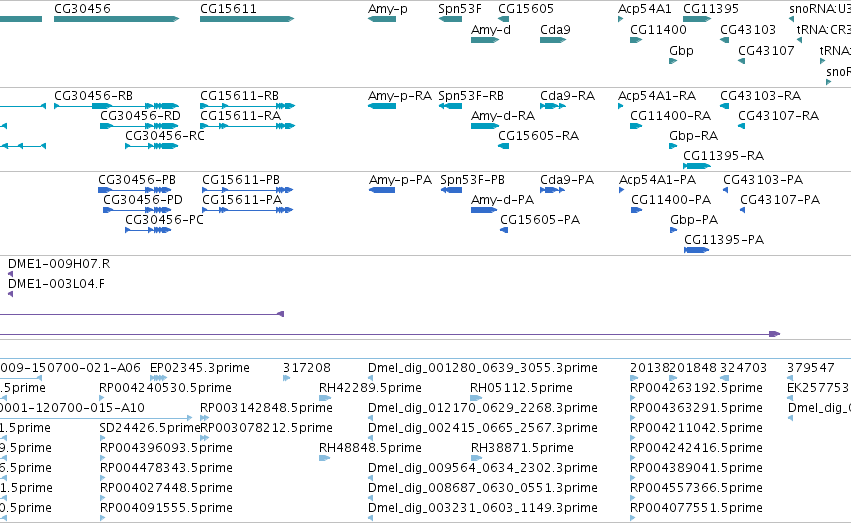
Task: Select the teal gene bar under the CG15611 label
Action: 247,19
